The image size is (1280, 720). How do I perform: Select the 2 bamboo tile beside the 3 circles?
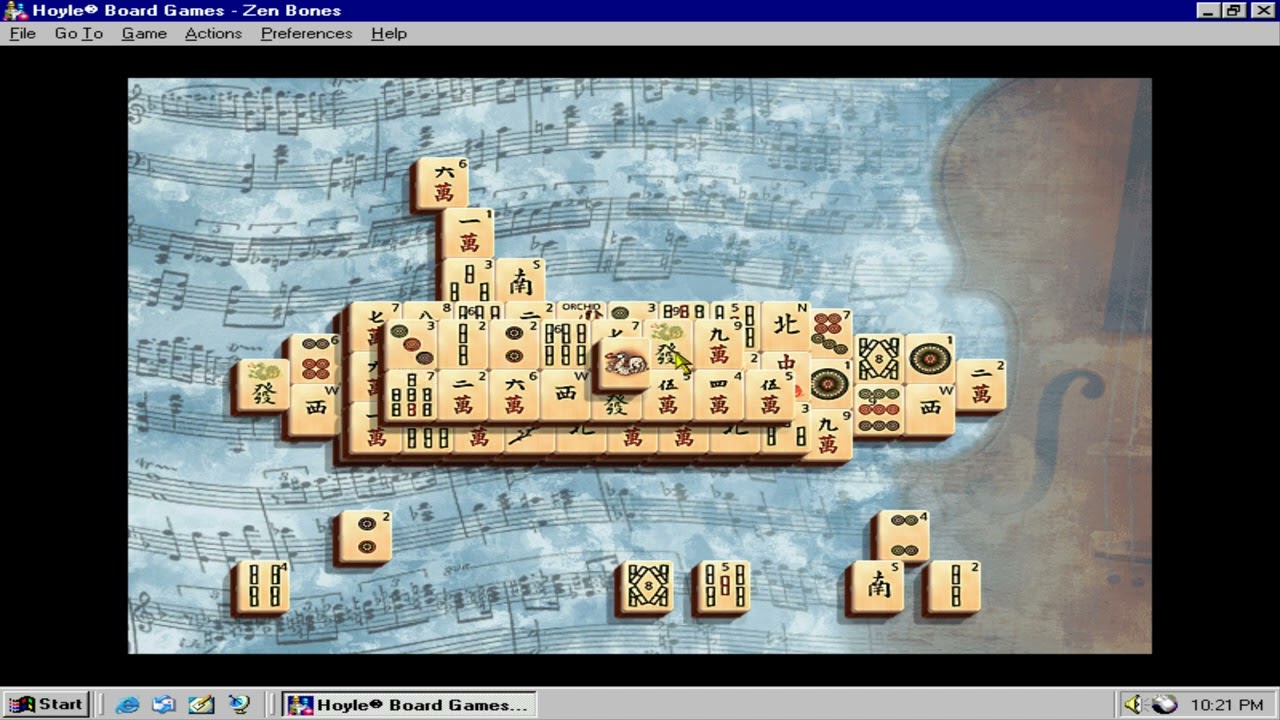[462, 344]
